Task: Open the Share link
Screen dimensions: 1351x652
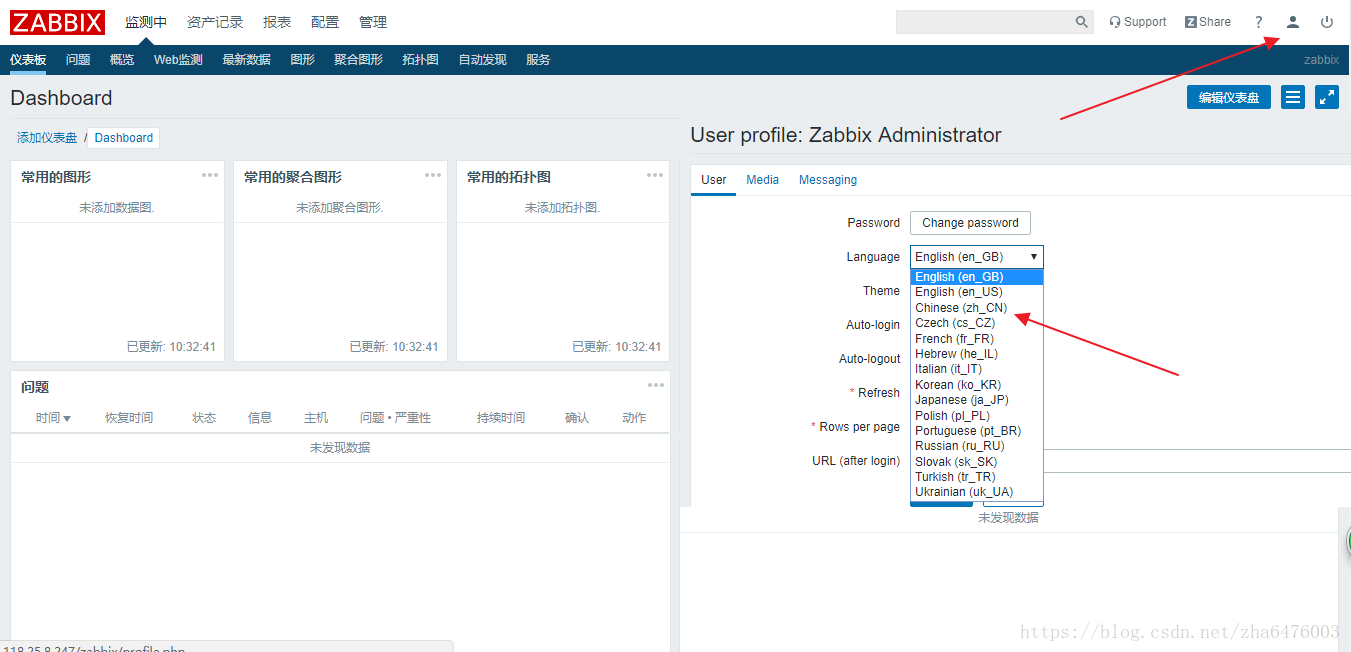Action: pyautogui.click(x=1208, y=22)
